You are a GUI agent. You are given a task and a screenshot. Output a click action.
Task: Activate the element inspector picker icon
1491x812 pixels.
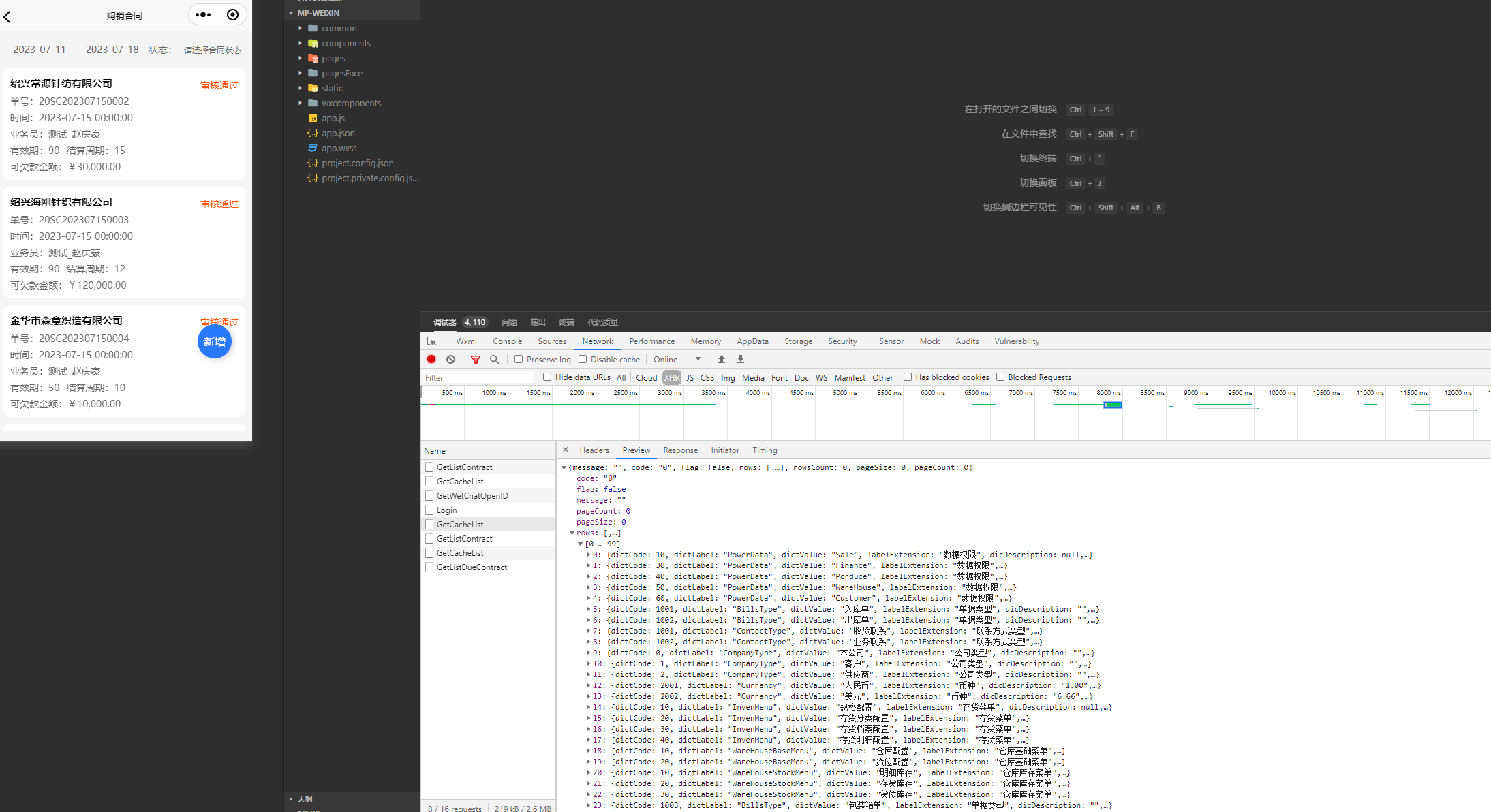pos(431,341)
